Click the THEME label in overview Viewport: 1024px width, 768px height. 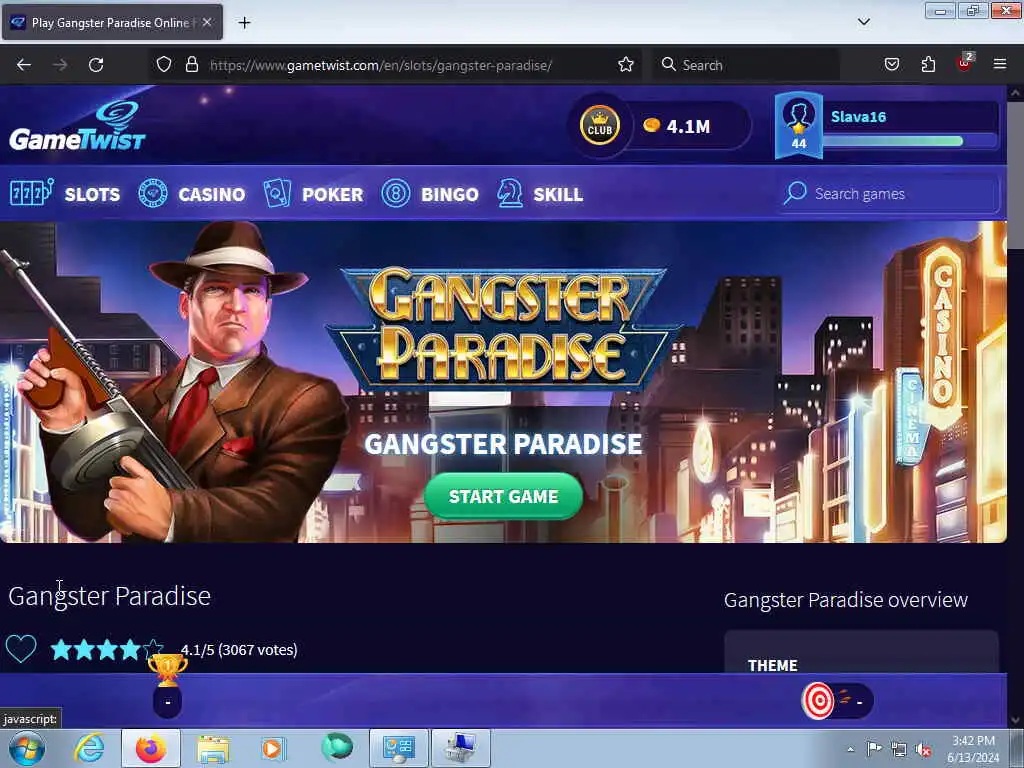(773, 665)
